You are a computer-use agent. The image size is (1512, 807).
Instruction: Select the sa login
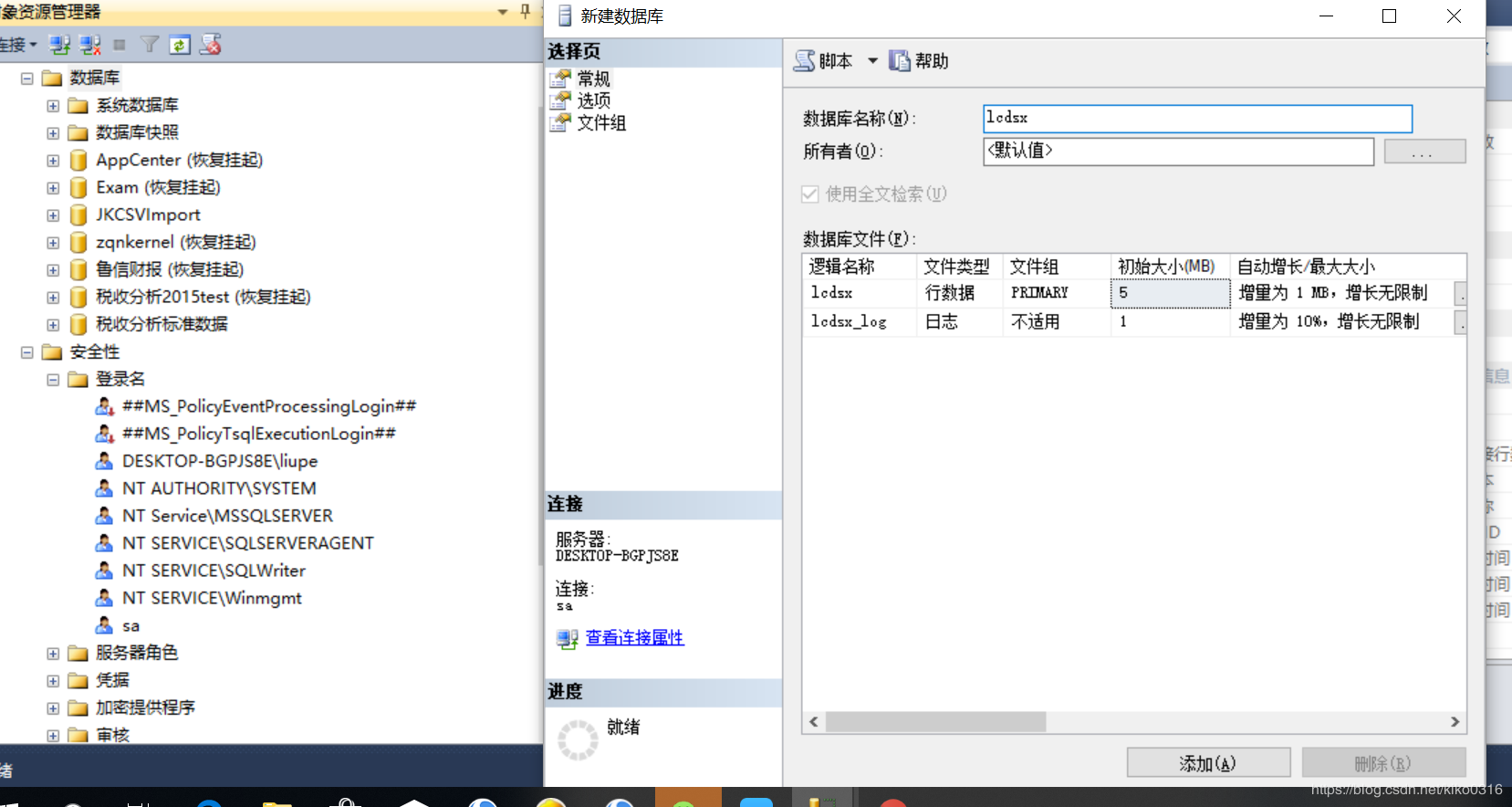(x=130, y=626)
